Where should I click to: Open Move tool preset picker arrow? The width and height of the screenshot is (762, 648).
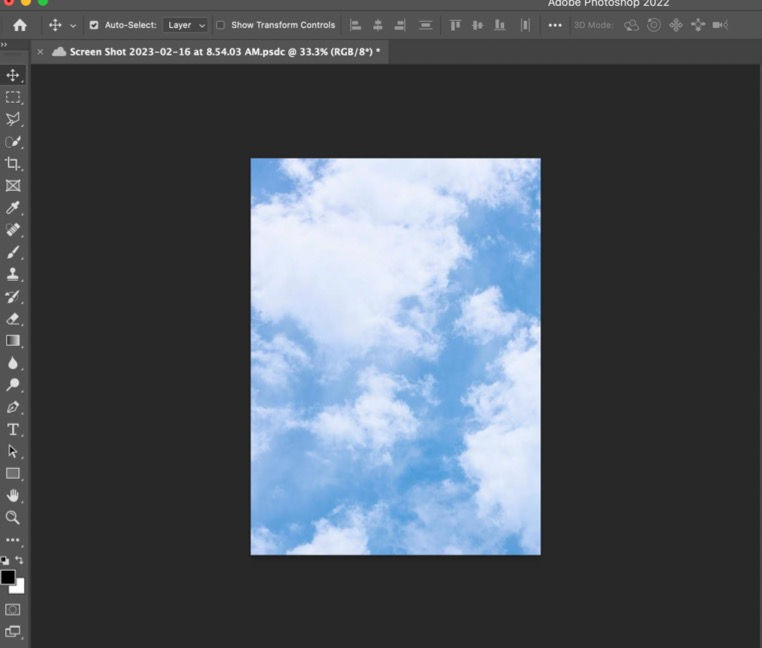[73, 26]
